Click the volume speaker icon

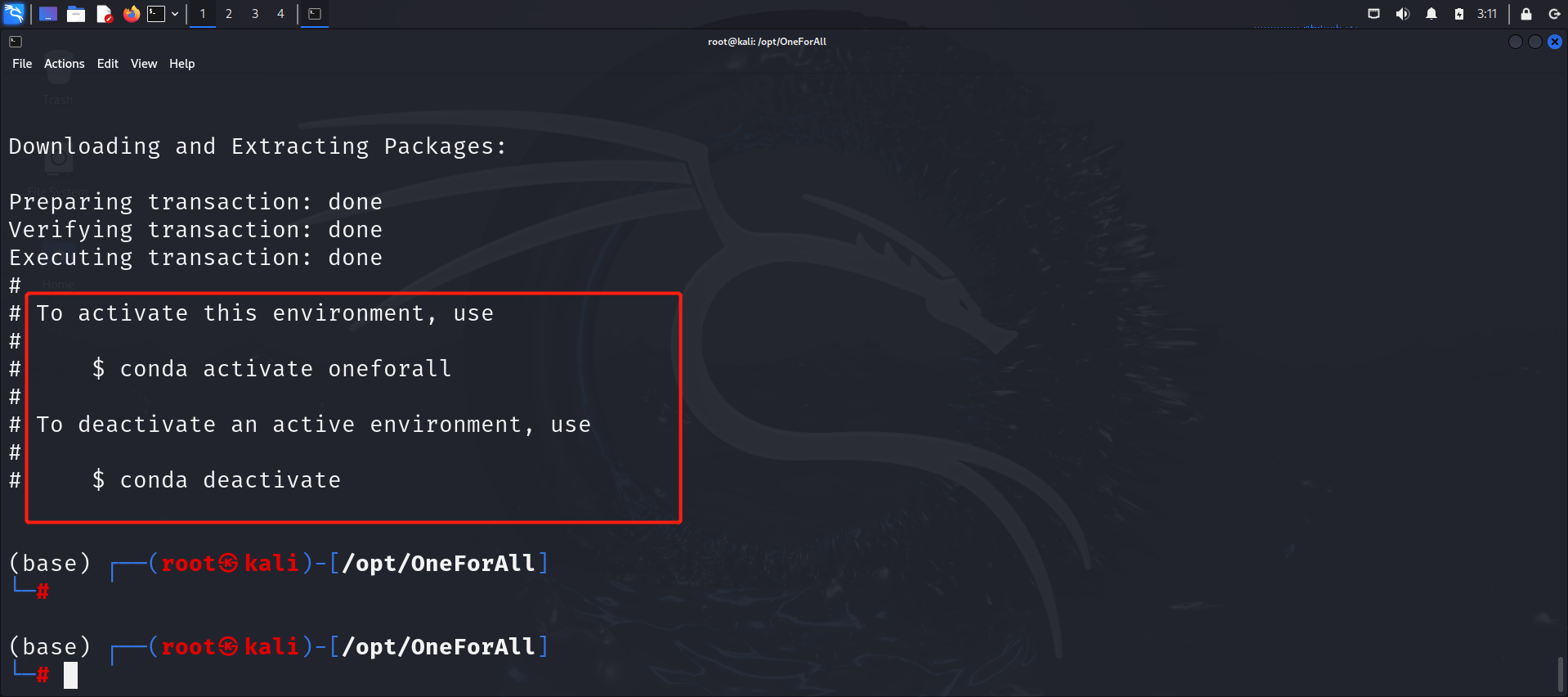pos(1403,14)
